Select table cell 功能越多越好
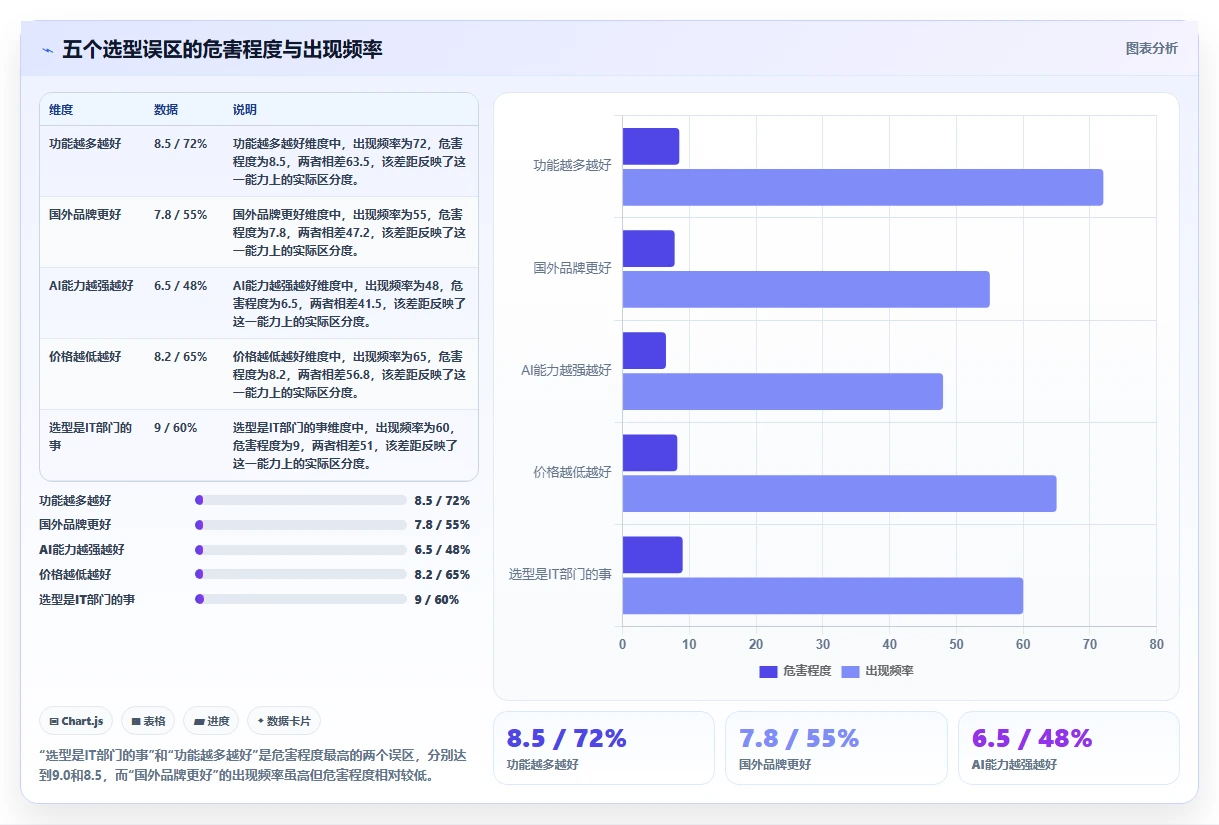1219x825 pixels. coord(85,144)
